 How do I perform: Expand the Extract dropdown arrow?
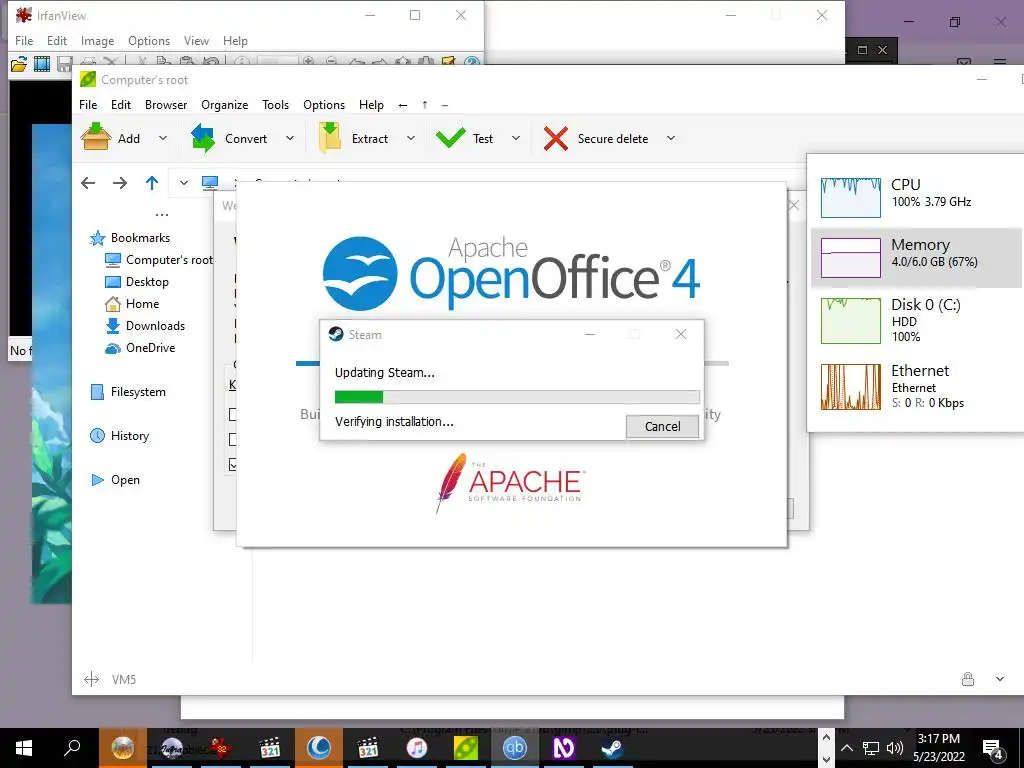tap(411, 138)
